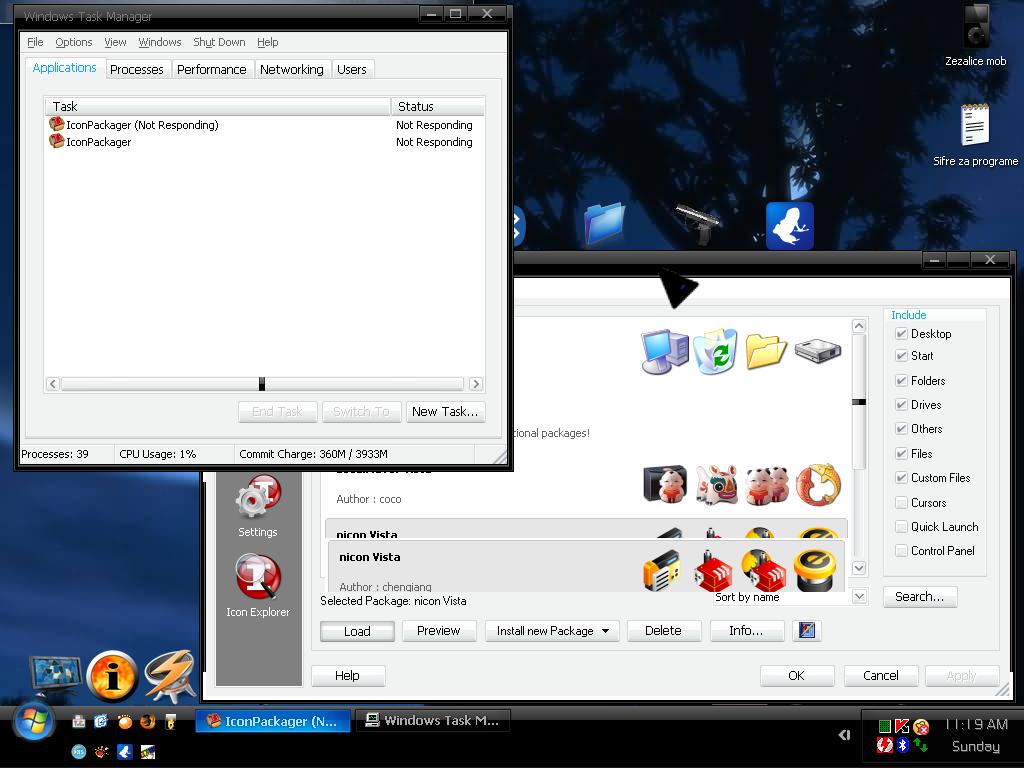Enable the Quick Launch include checkbox
Image resolution: width=1024 pixels, height=768 pixels.
(901, 527)
